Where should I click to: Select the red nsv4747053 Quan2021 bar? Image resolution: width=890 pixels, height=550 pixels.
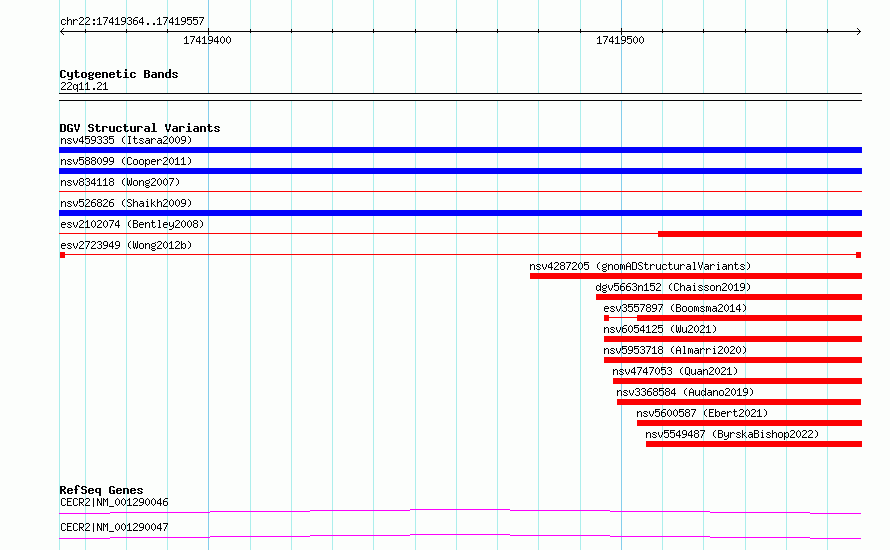737,381
